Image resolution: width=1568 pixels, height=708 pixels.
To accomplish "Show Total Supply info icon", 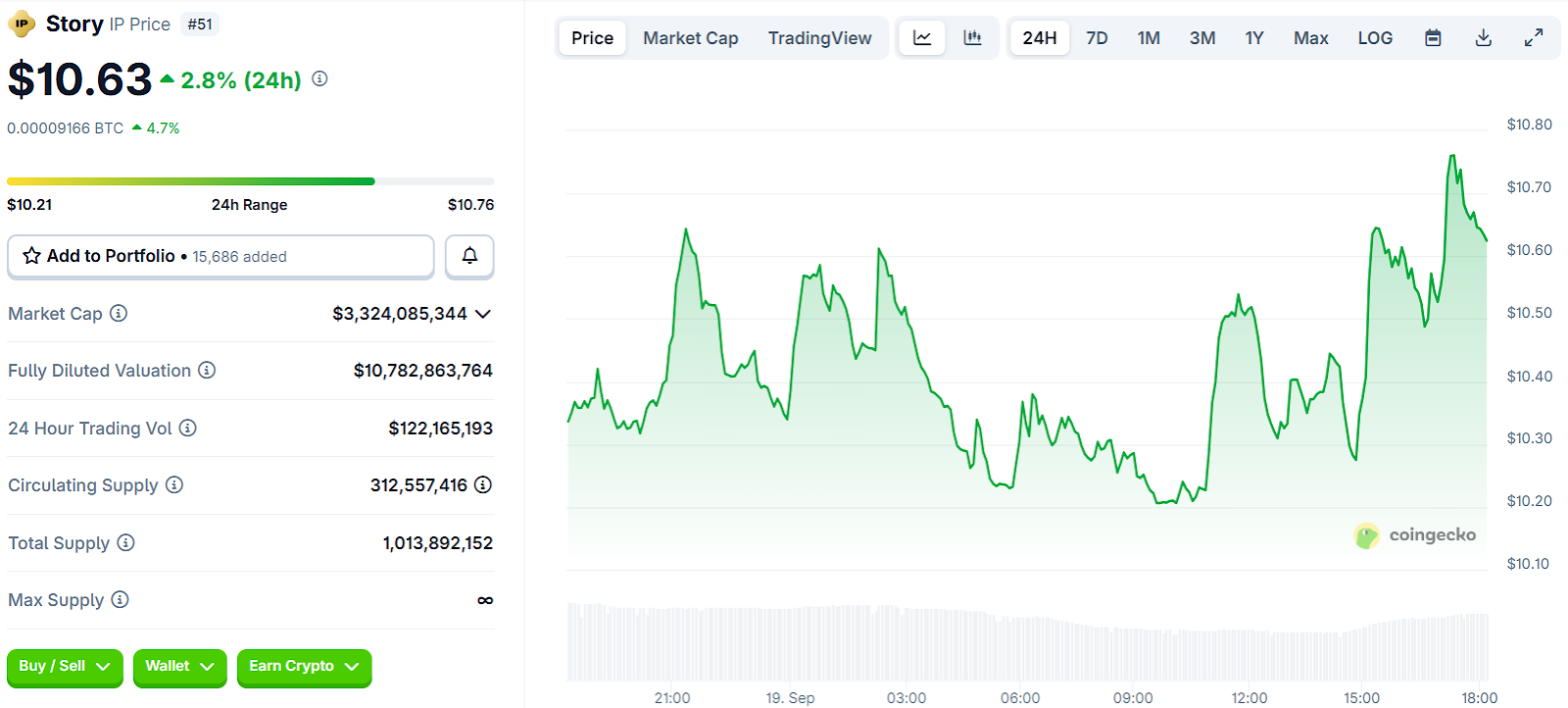I will click(x=126, y=542).
